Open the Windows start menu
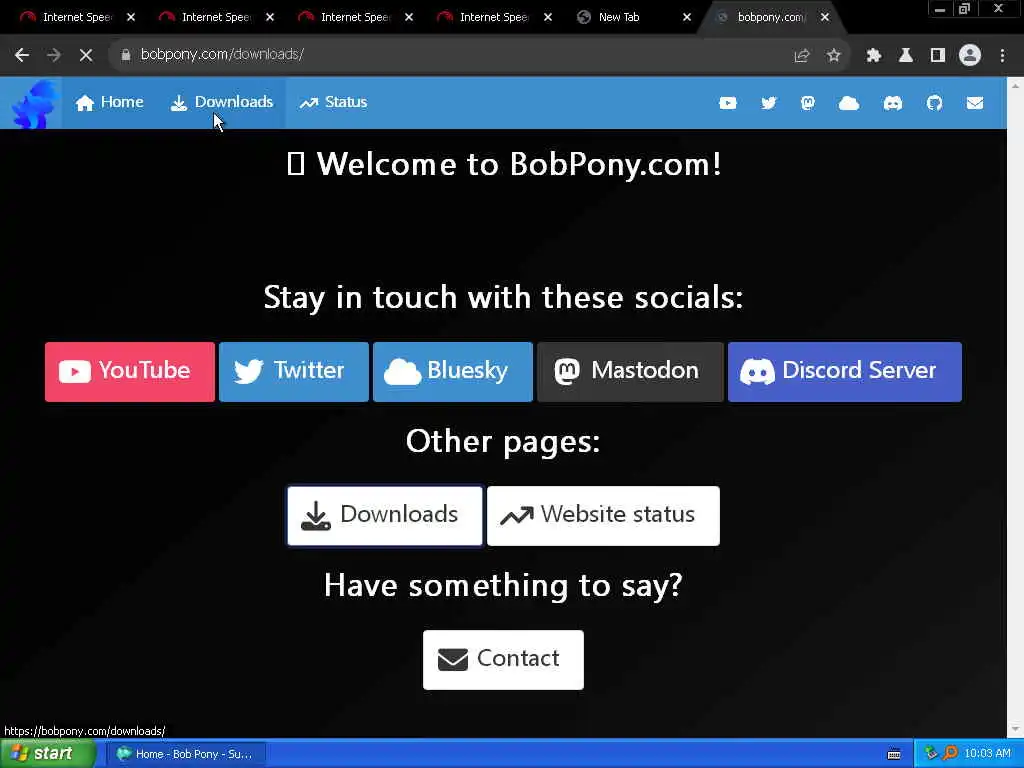Viewport: 1024px width, 768px height. coord(48,754)
